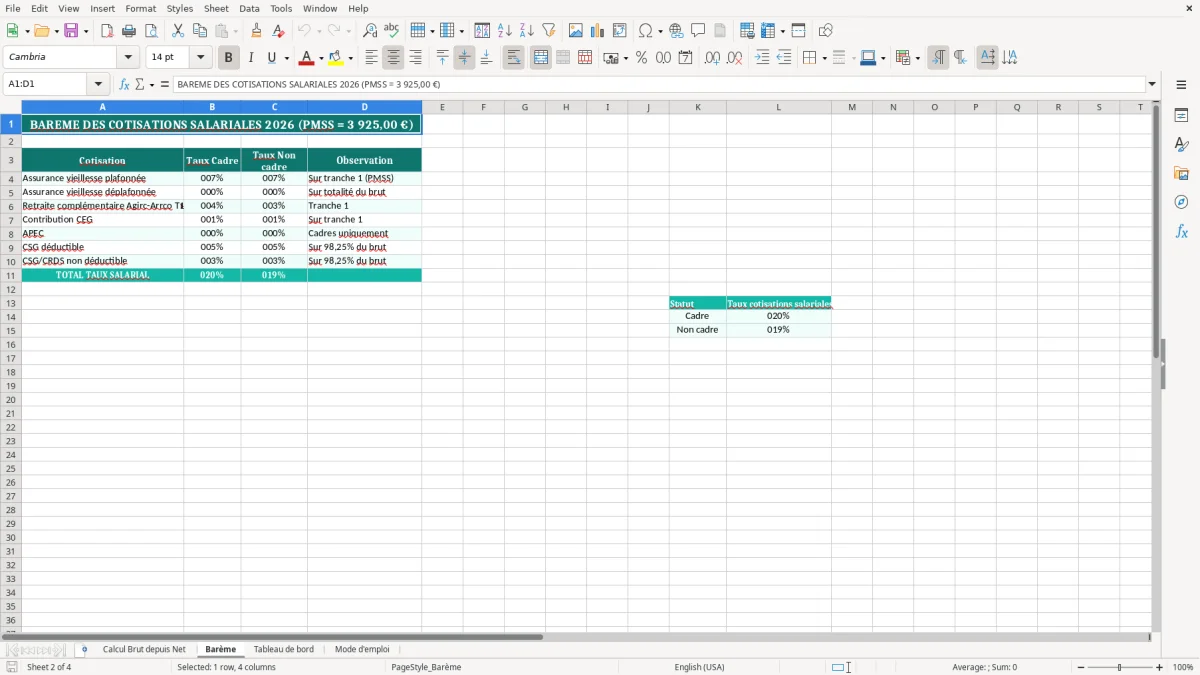The width and height of the screenshot is (1200, 675).
Task: Insert a comment
Action: point(699,31)
